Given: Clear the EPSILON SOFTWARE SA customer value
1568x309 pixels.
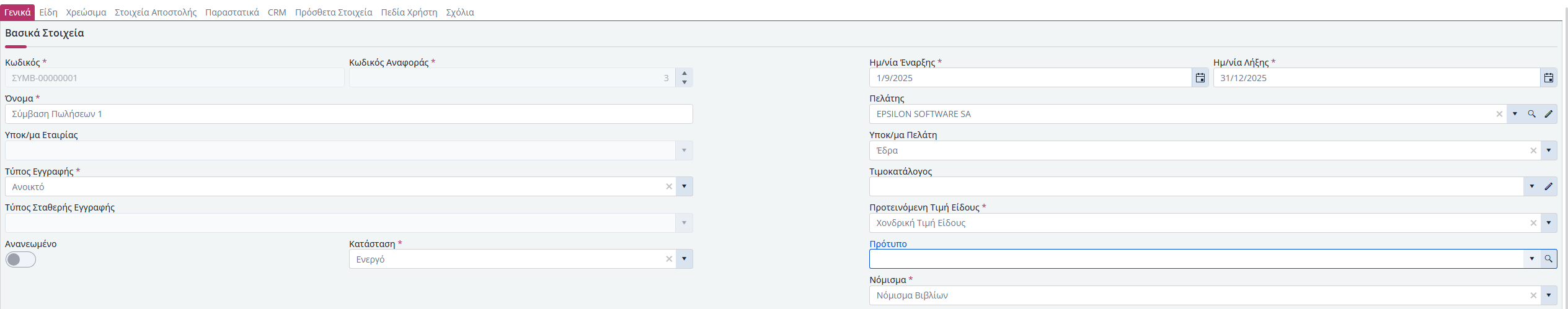Looking at the screenshot, I should 1499,114.
